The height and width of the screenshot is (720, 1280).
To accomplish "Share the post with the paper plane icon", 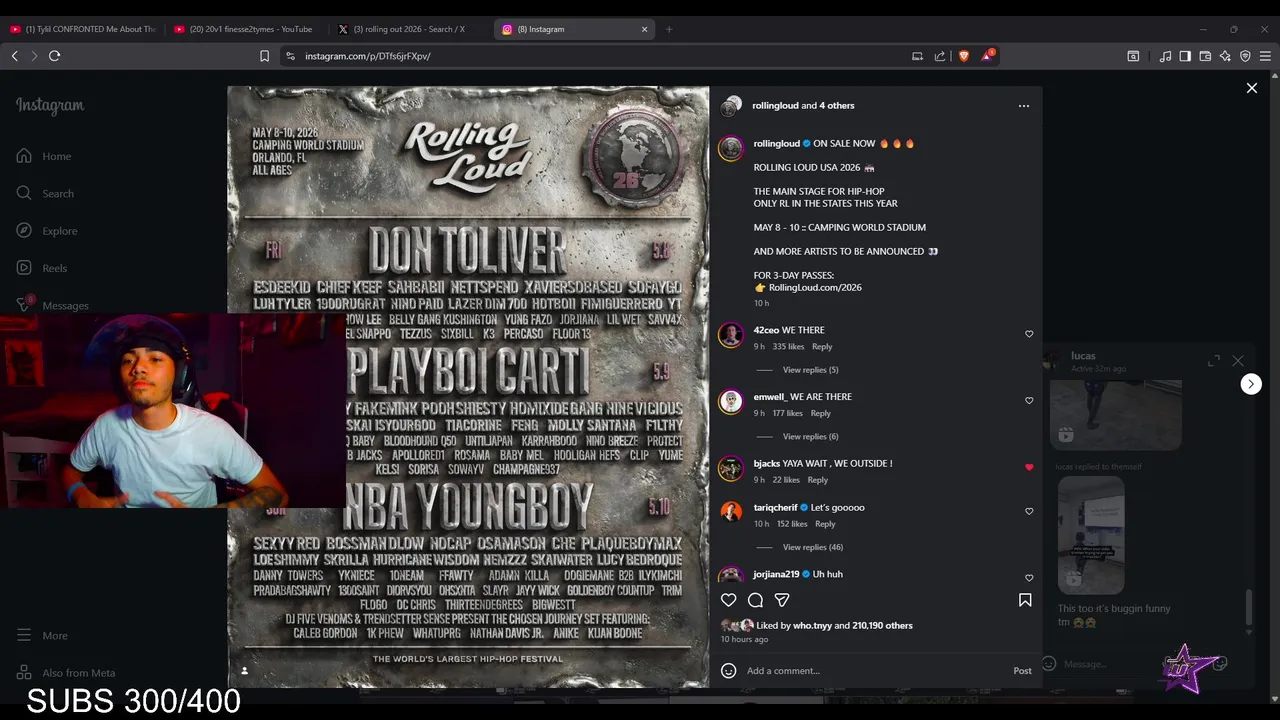I will 782,600.
